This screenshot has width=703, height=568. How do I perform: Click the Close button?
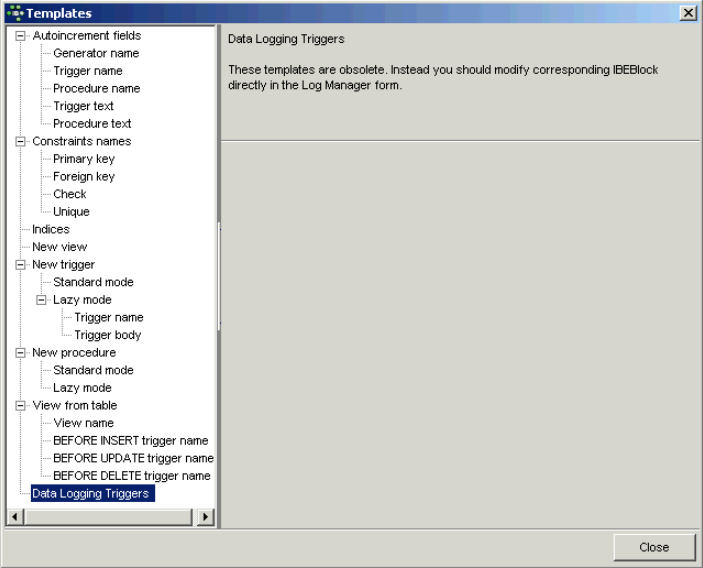point(654,547)
